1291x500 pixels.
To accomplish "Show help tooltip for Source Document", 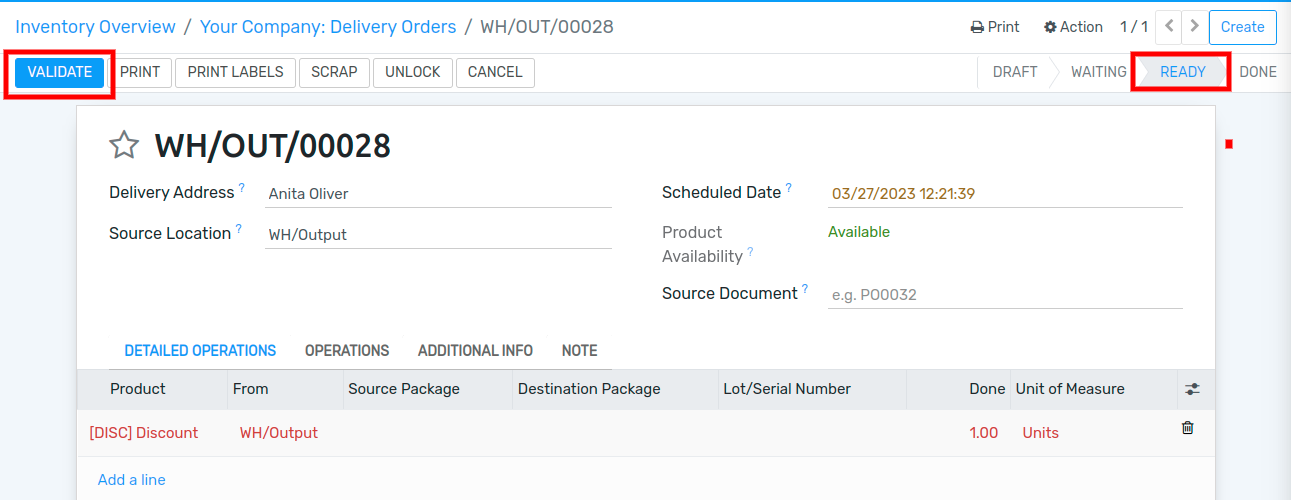I will tap(804, 288).
